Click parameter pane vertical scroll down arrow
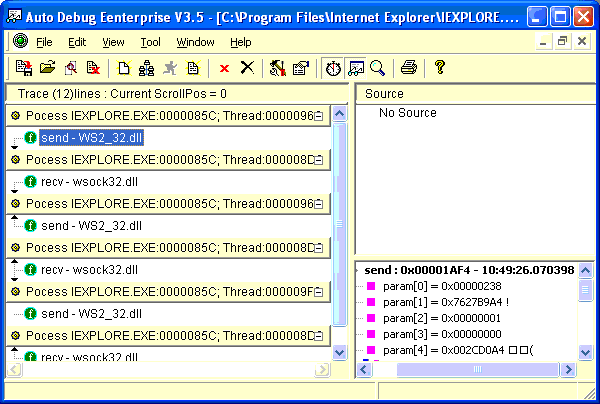600x404 pixels. [x=585, y=352]
